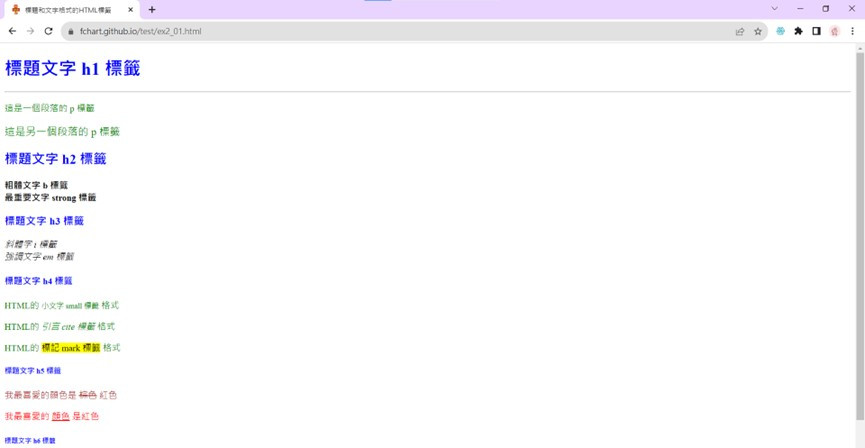Reload the current page

[49, 31]
